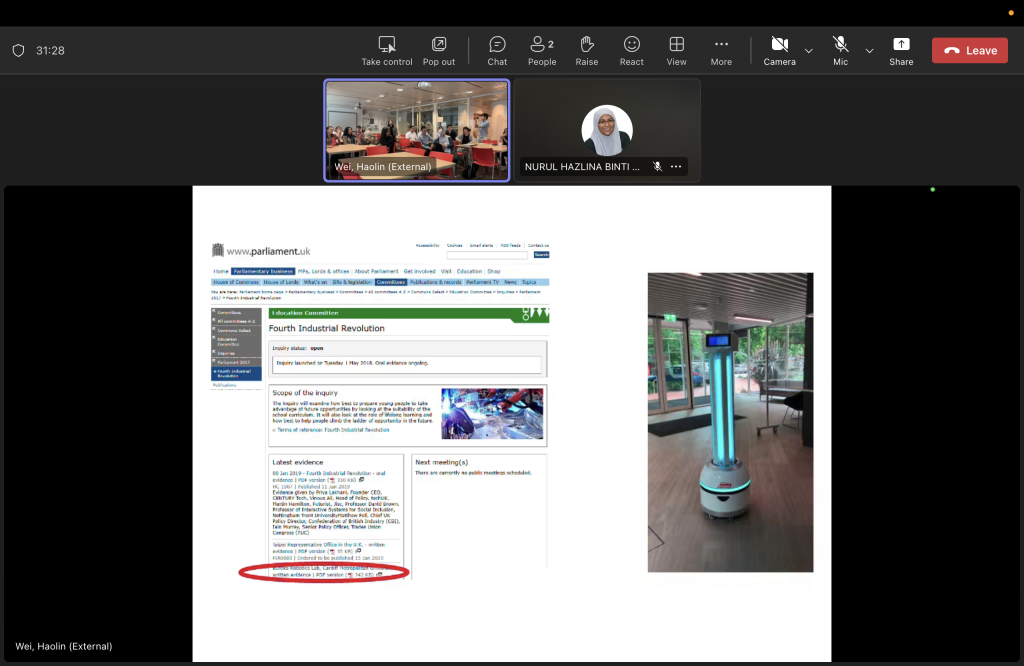Click the 31:28 meeting timer
The width and height of the screenshot is (1024, 666).
50,50
